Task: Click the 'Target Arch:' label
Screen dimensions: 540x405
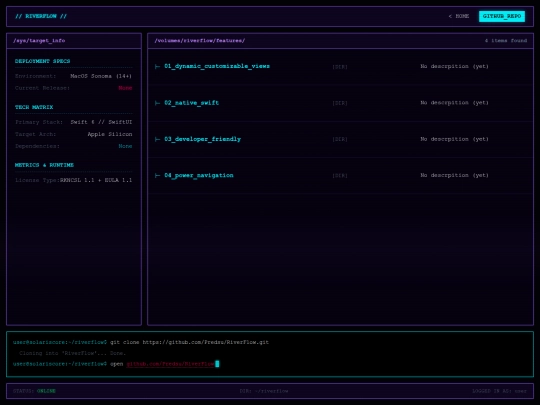Action: pyautogui.click(x=35, y=134)
